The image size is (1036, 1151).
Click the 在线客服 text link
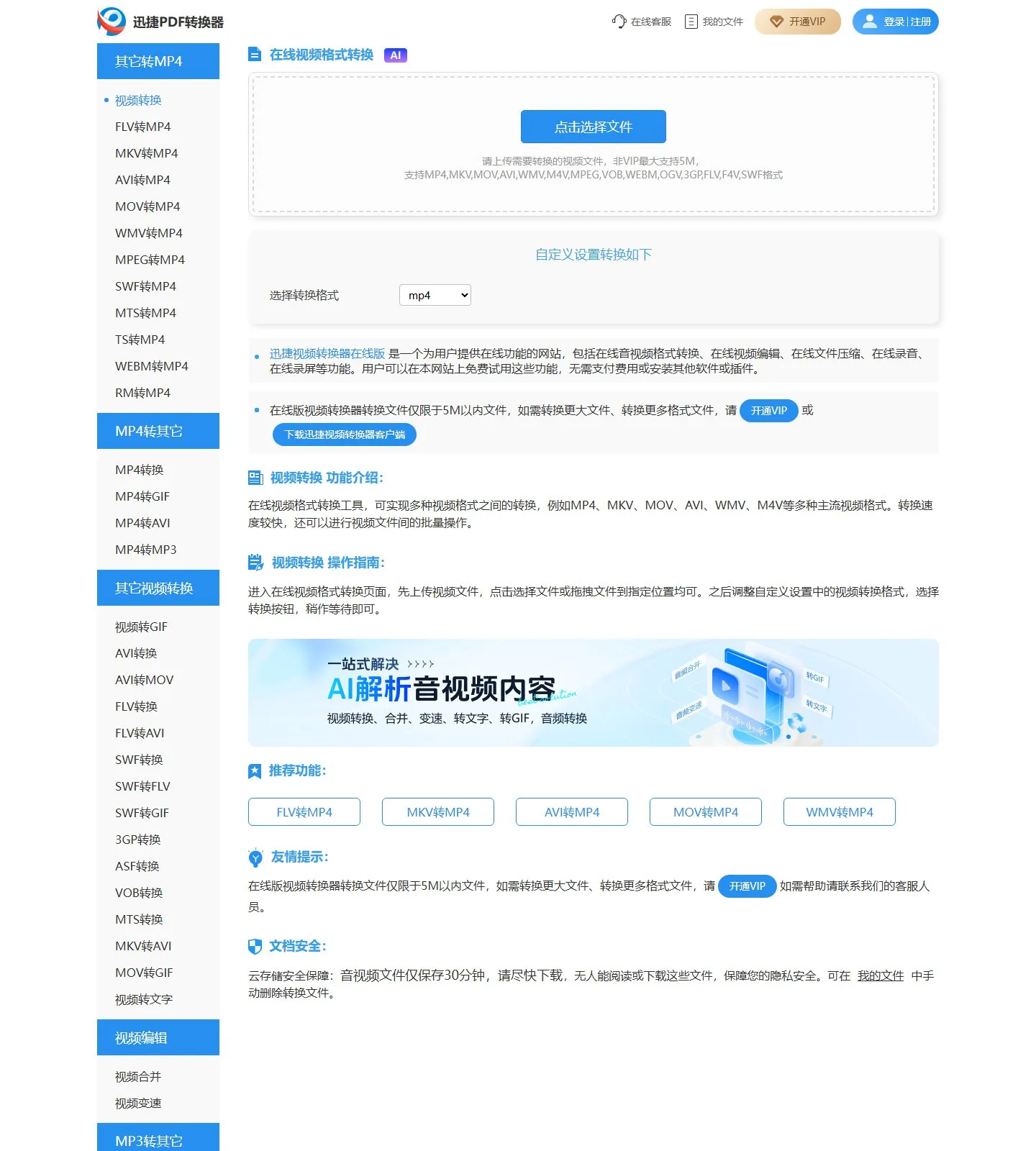coord(651,22)
